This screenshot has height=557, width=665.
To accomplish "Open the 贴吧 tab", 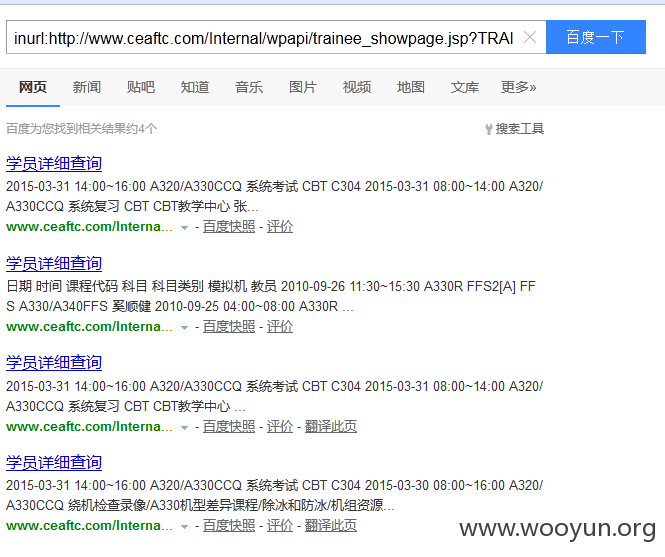I will [x=140, y=87].
